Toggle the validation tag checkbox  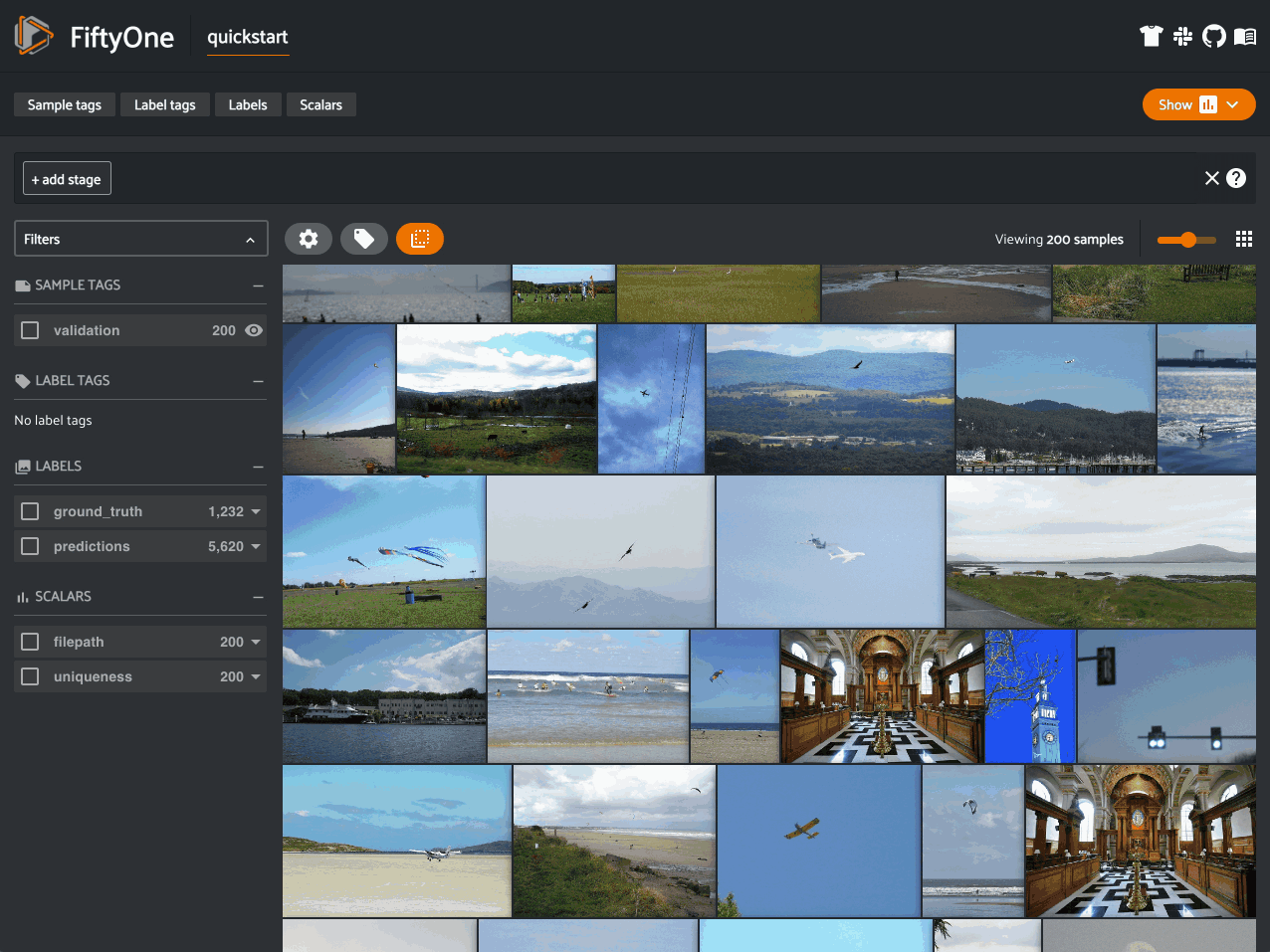point(30,330)
